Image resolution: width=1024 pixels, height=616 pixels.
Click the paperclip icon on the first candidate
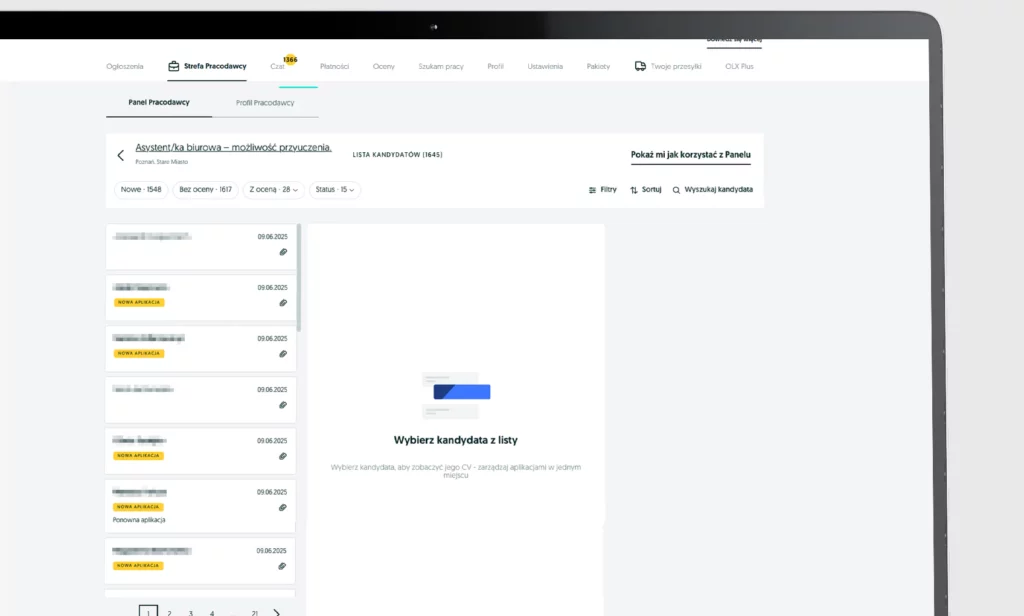[x=283, y=252]
